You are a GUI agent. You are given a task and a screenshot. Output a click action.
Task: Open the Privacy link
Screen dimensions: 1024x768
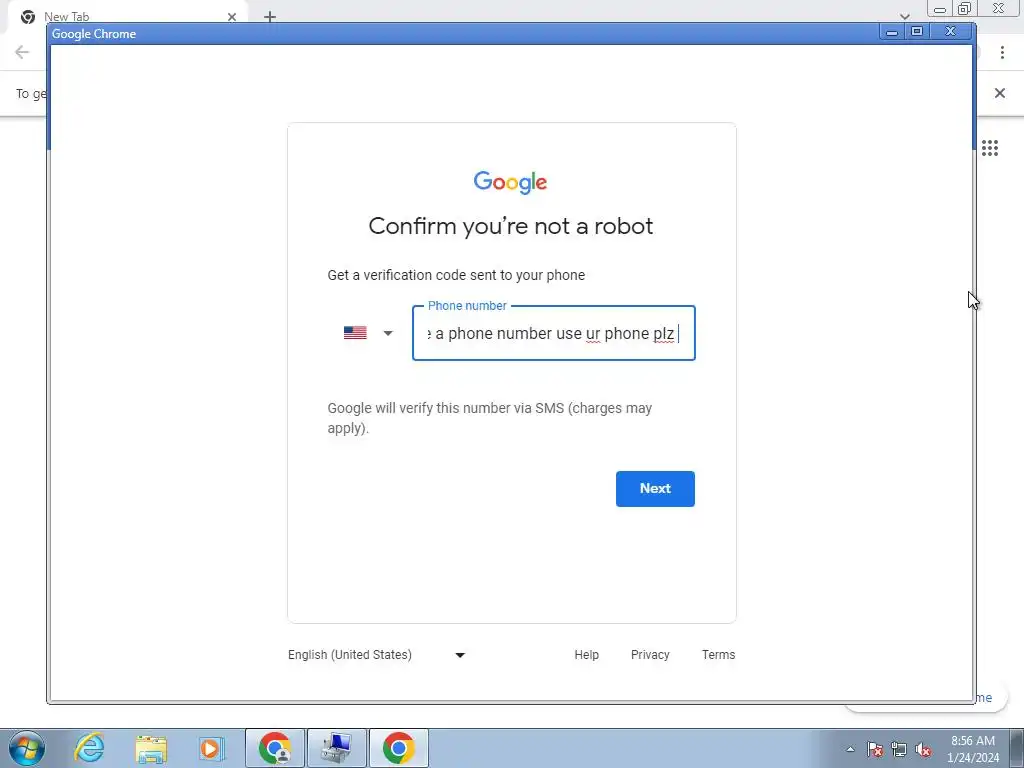(650, 655)
